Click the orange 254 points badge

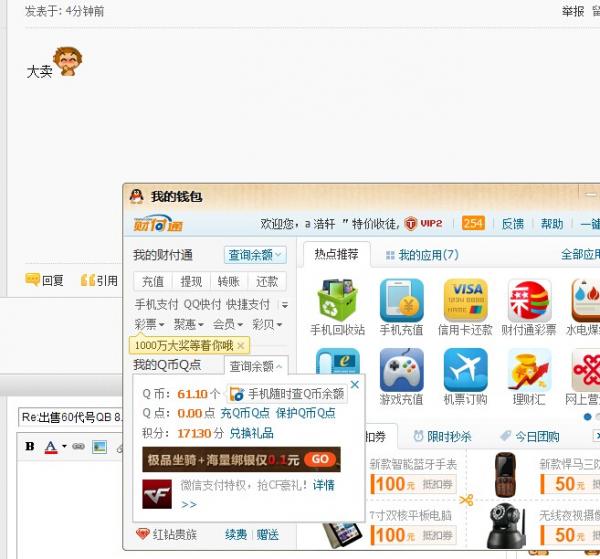click(473, 223)
